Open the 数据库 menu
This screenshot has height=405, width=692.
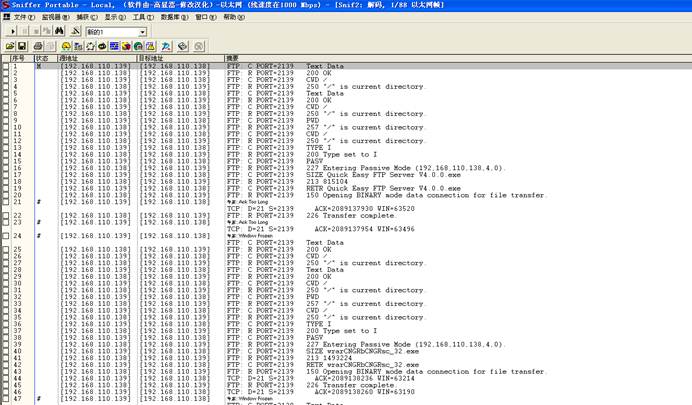174,17
